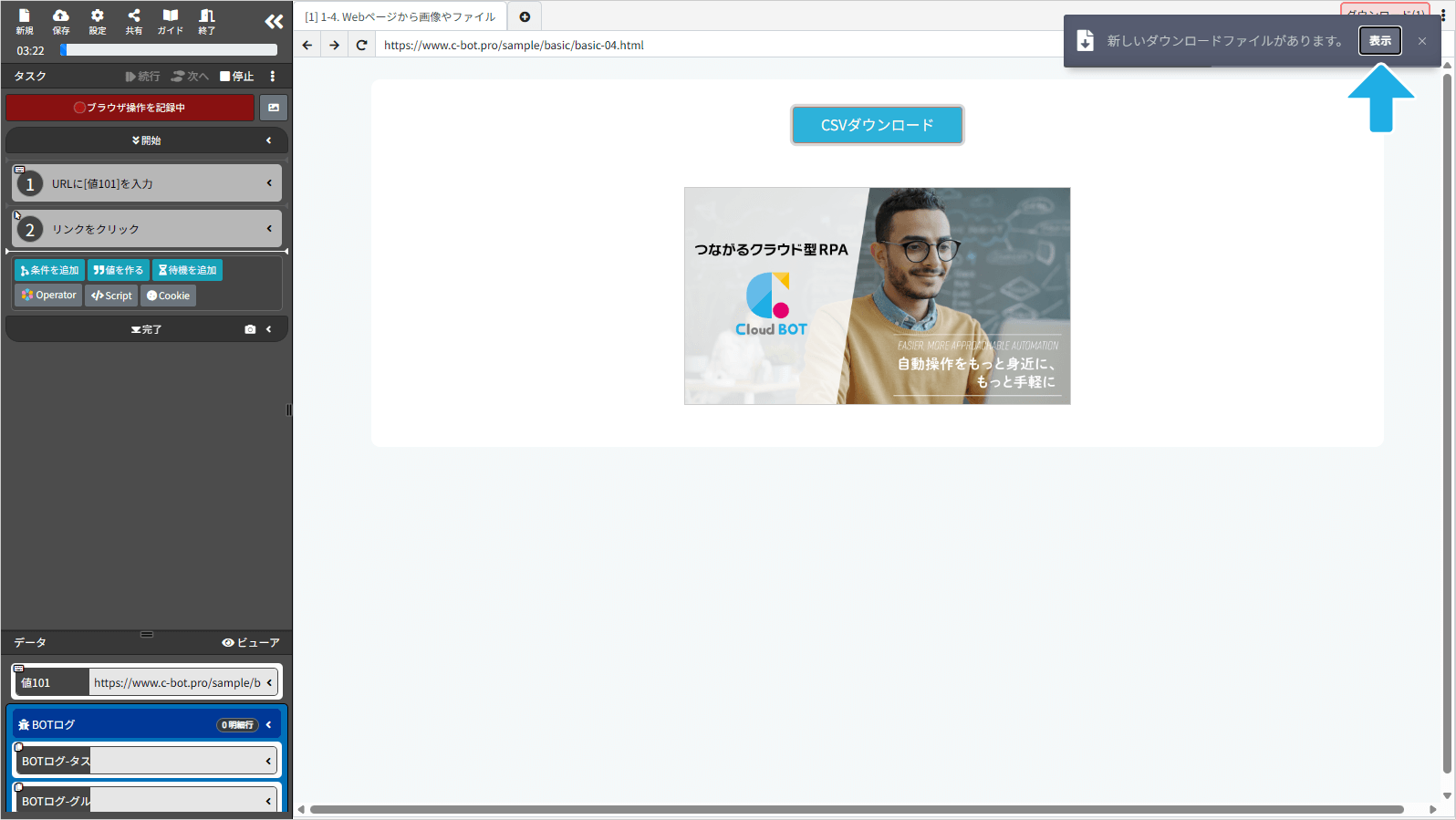Click 停止 to stop the task
The height and width of the screenshot is (820, 1456).
[x=237, y=77]
